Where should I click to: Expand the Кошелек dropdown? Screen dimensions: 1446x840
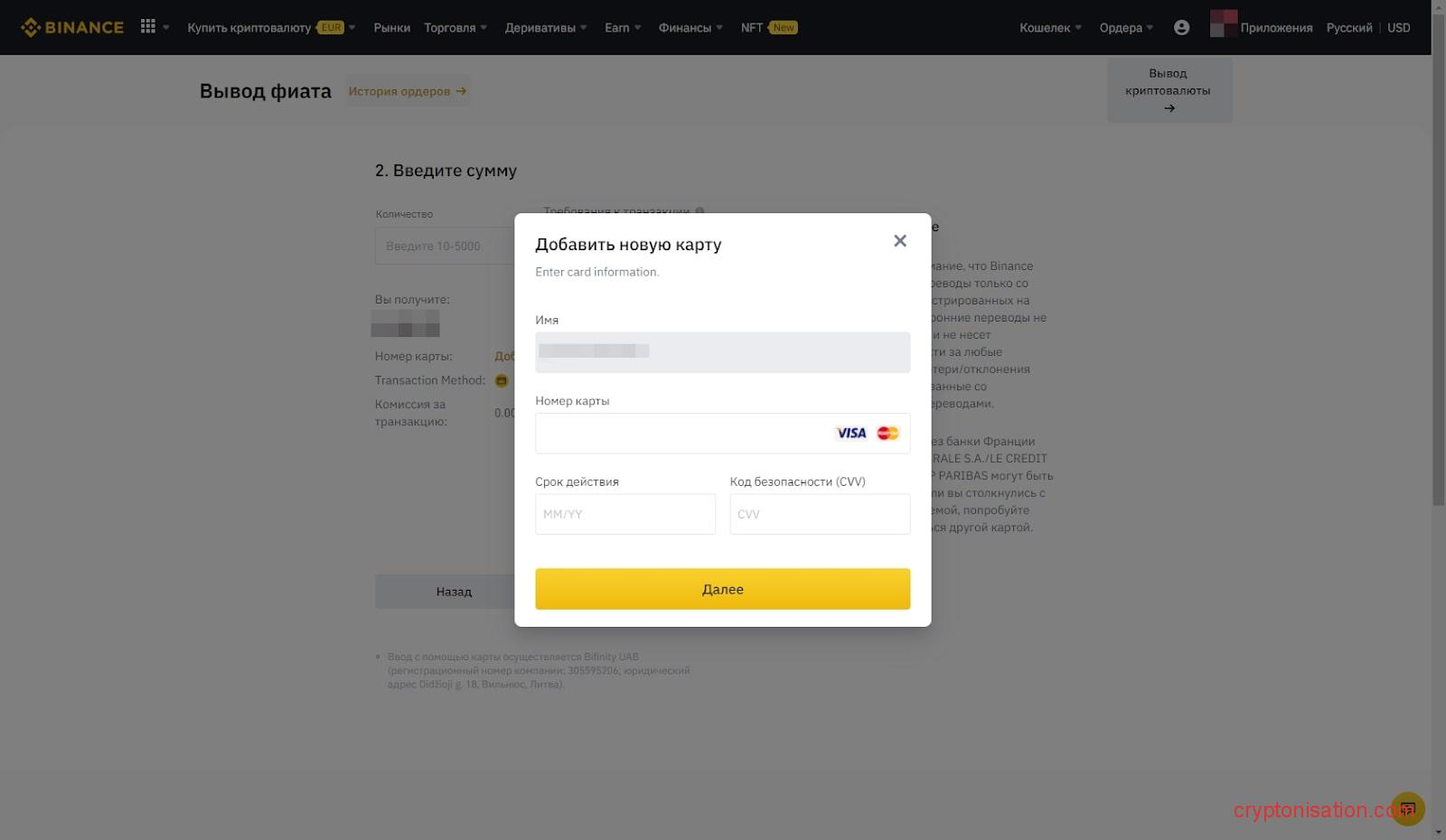click(1047, 27)
